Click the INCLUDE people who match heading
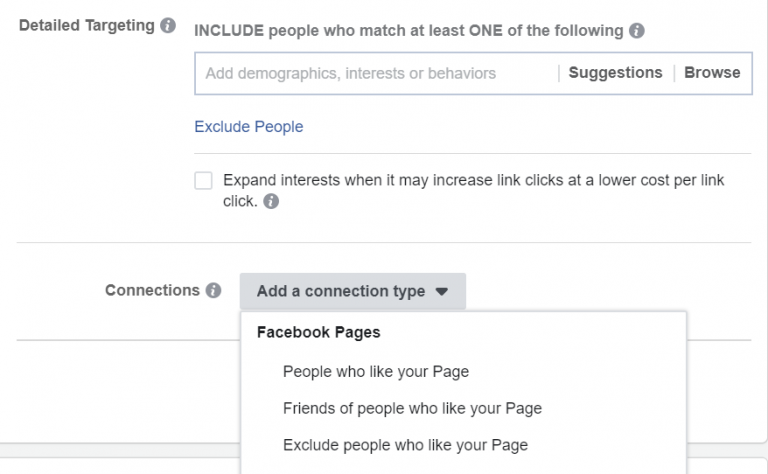Screen dimensions: 768x474 coord(409,31)
